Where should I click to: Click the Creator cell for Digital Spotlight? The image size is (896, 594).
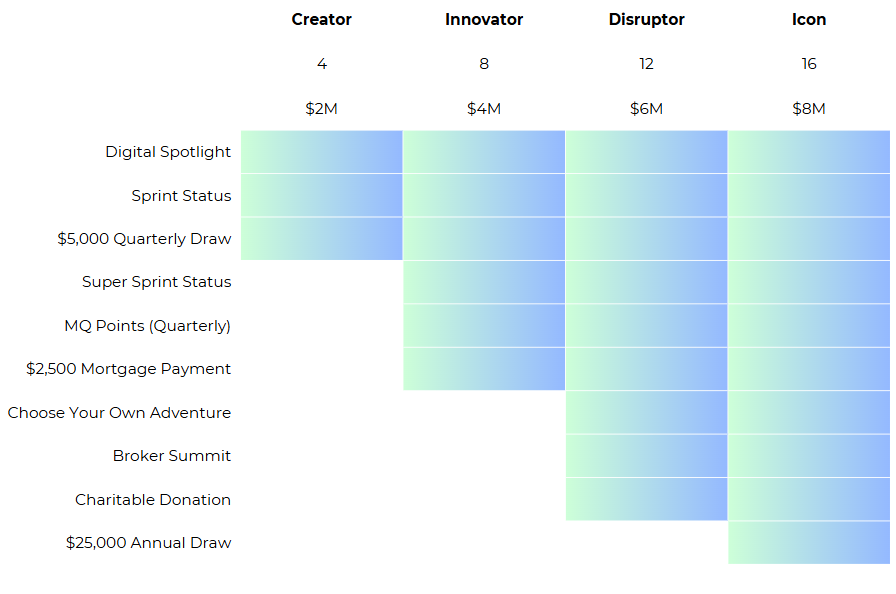322,152
